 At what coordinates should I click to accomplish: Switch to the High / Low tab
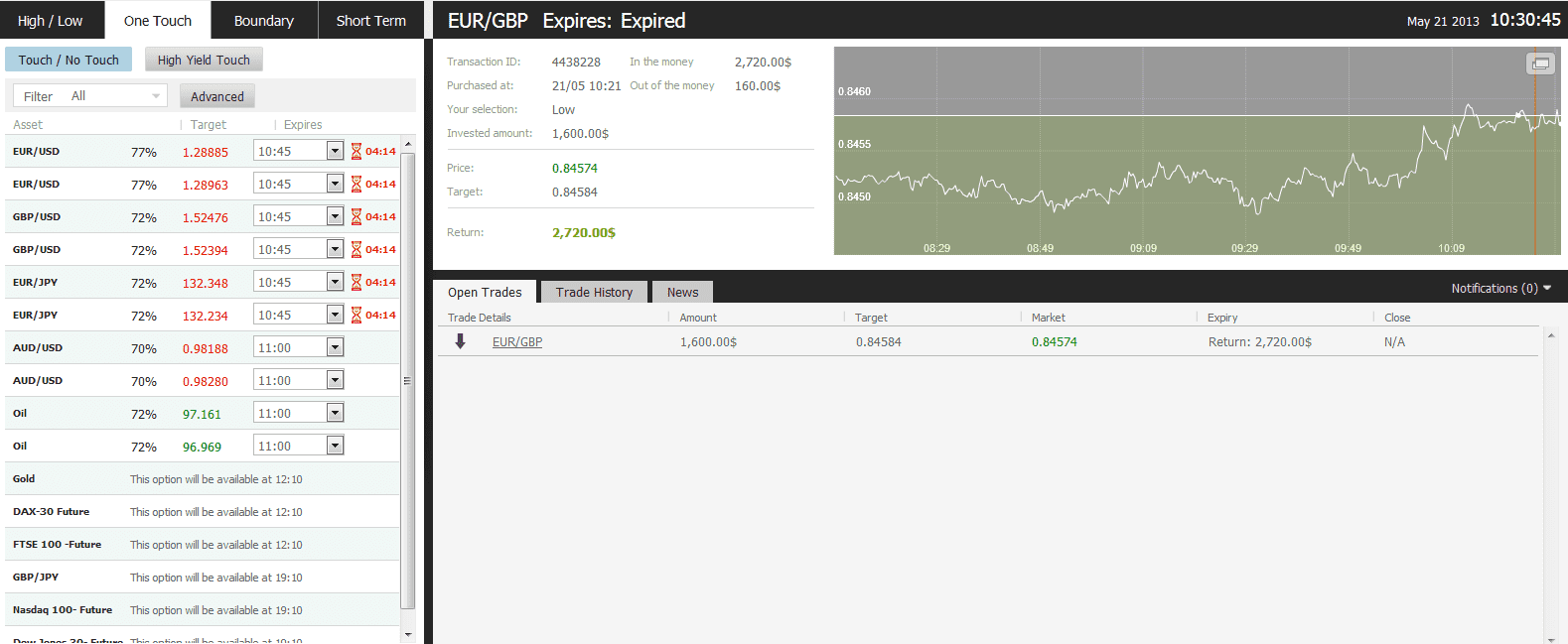click(50, 21)
